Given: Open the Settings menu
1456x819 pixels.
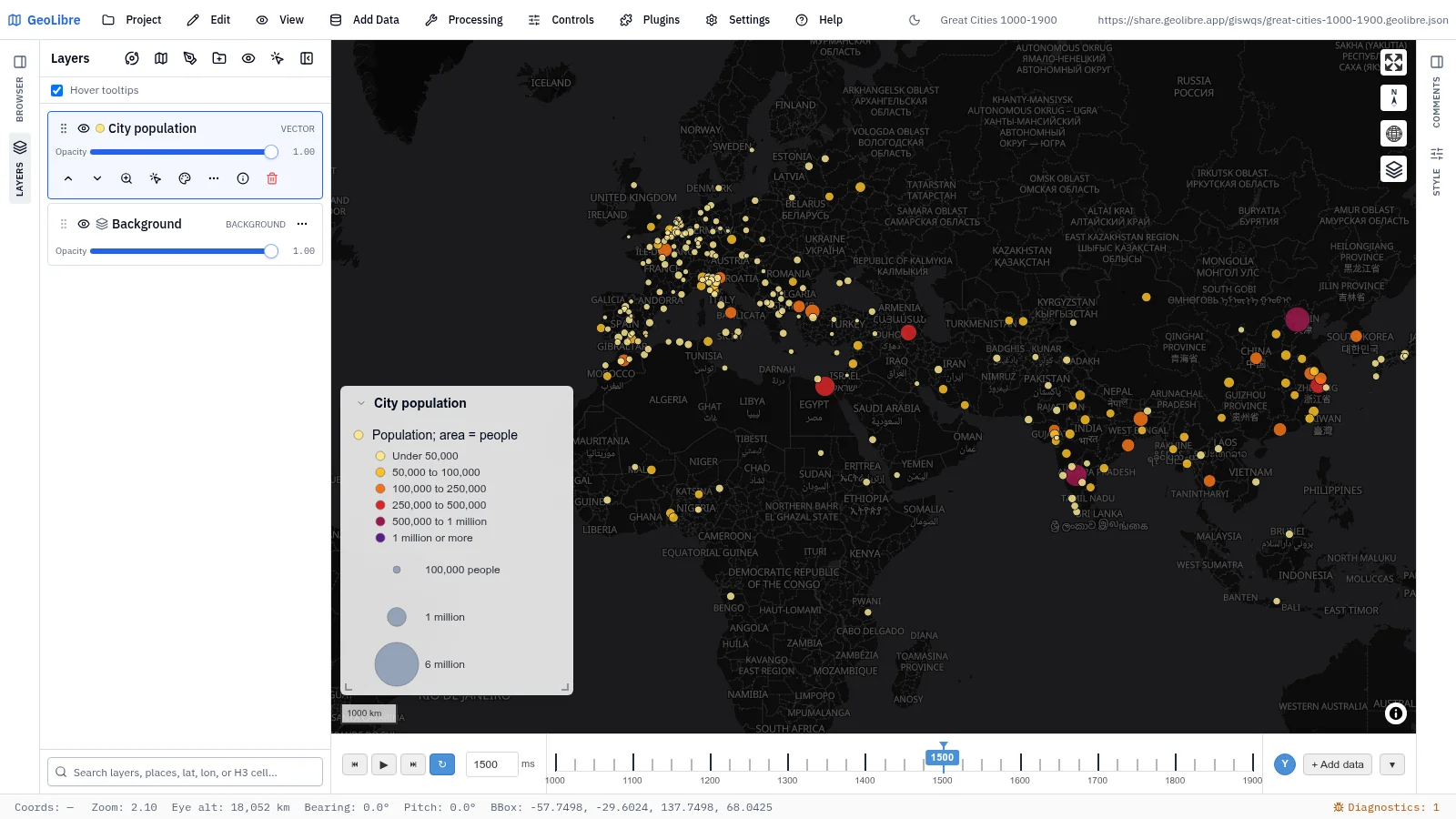Looking at the screenshot, I should (738, 20).
